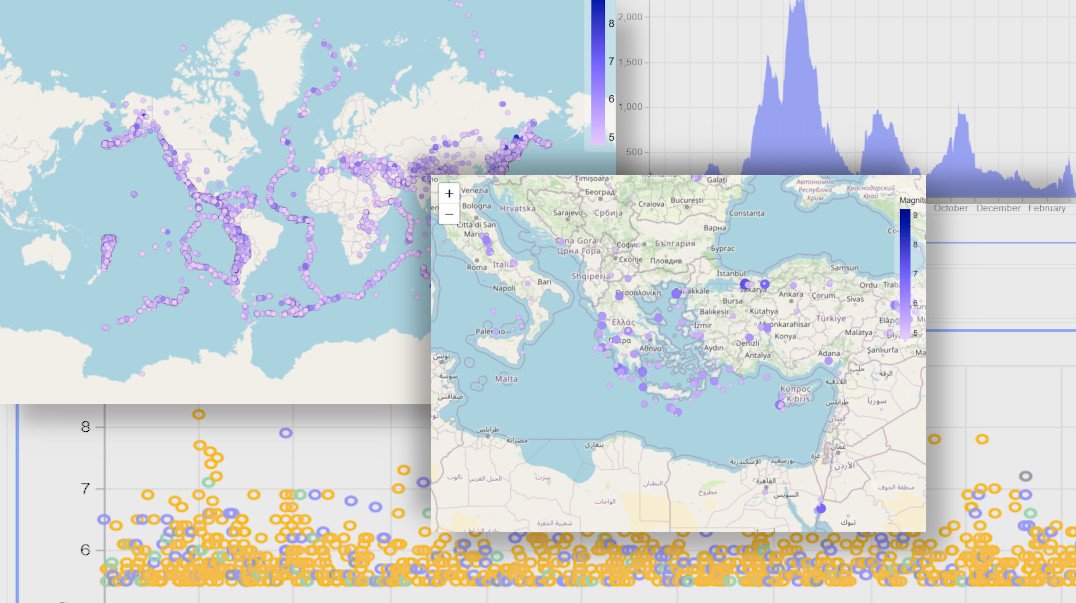Click the blue Magnitude legend beside world map
The width and height of the screenshot is (1076, 603).
click(x=598, y=70)
